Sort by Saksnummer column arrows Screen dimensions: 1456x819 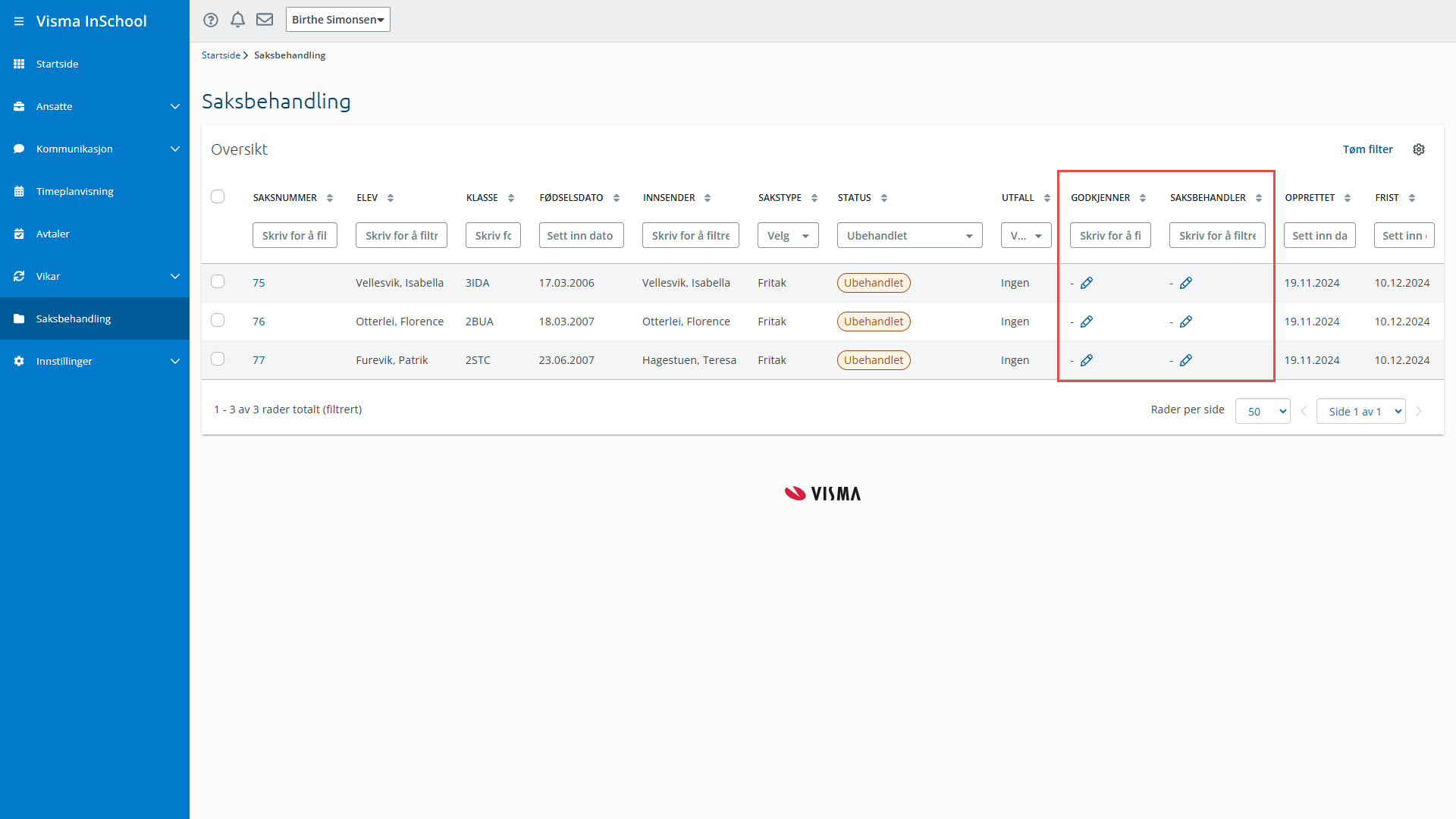pyautogui.click(x=330, y=198)
